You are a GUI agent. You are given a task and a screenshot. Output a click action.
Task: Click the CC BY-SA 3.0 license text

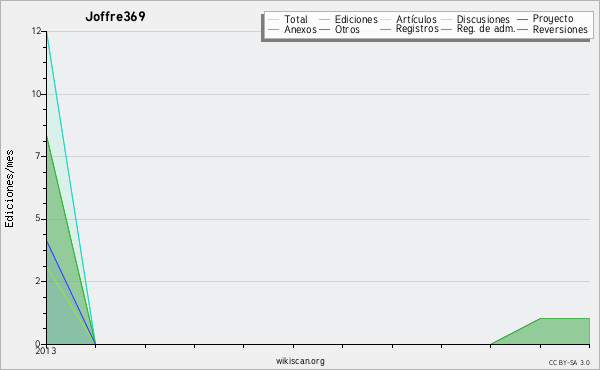click(569, 362)
